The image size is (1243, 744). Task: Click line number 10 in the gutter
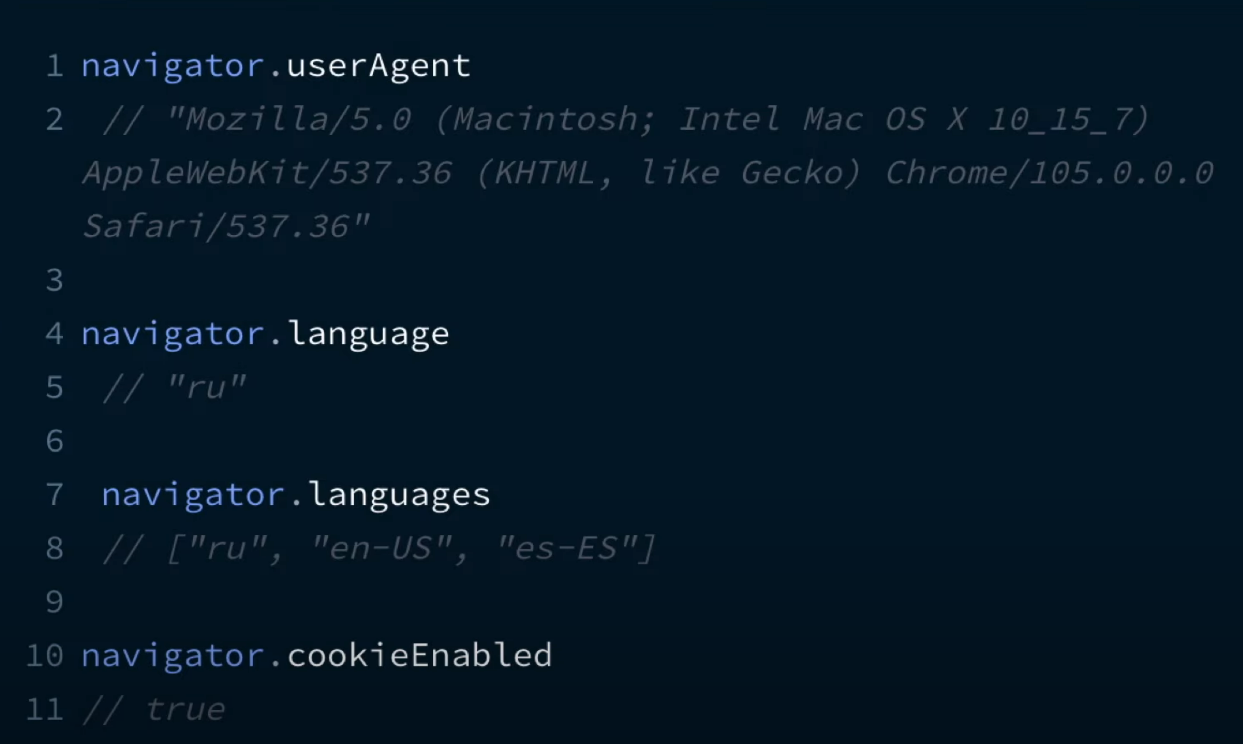tap(44, 656)
